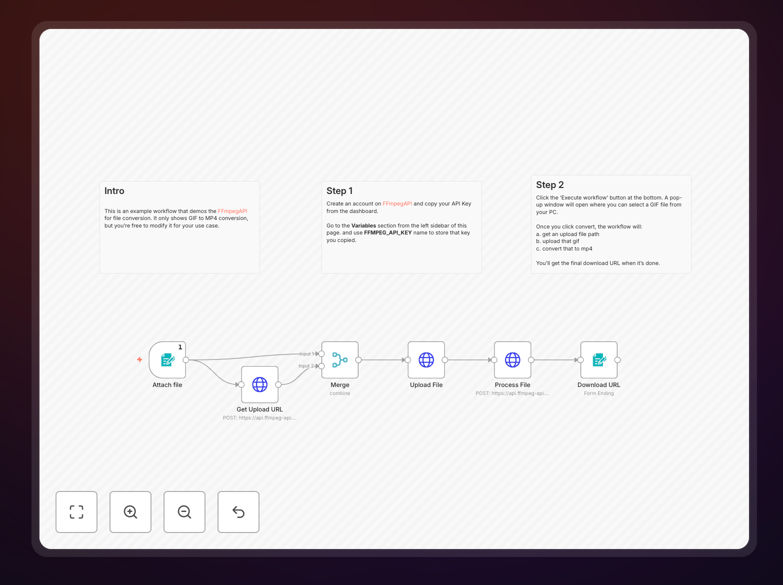Select the Process File globe node
783x585 pixels.
click(x=512, y=360)
